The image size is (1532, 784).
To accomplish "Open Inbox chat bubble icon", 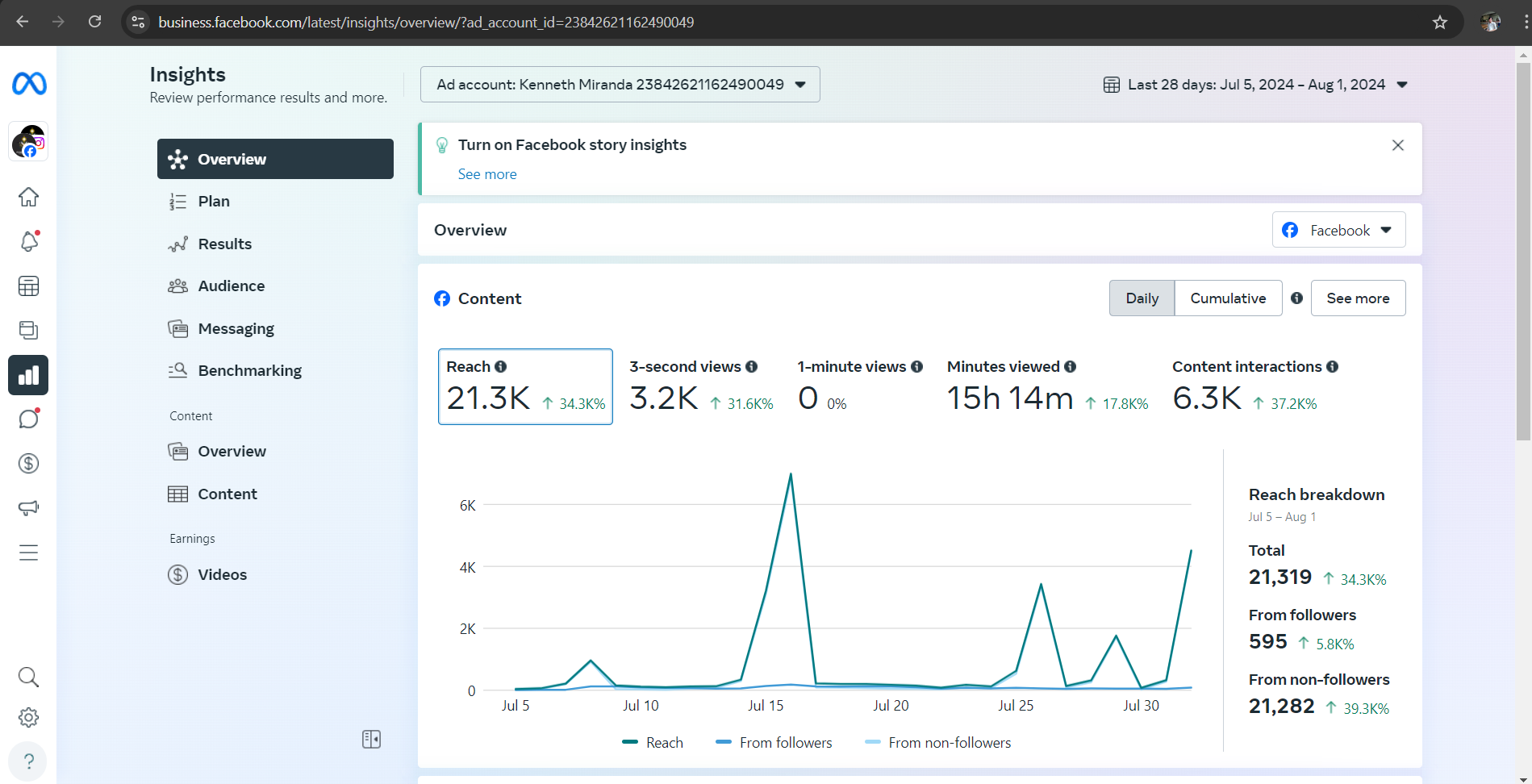I will 29,419.
